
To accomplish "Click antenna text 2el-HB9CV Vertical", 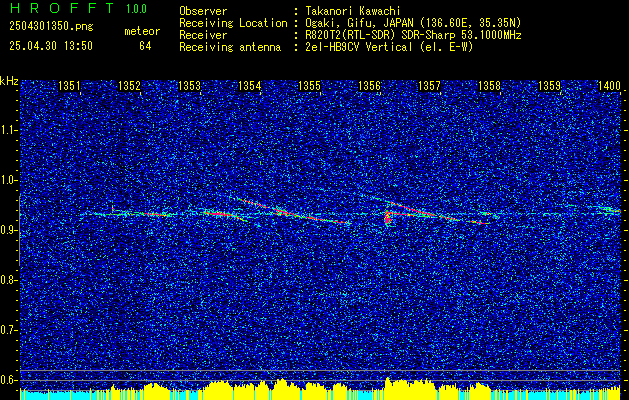I will point(358,47).
